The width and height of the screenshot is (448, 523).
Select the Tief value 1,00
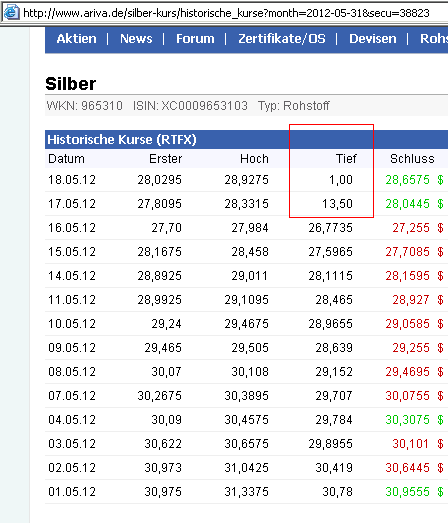(341, 180)
